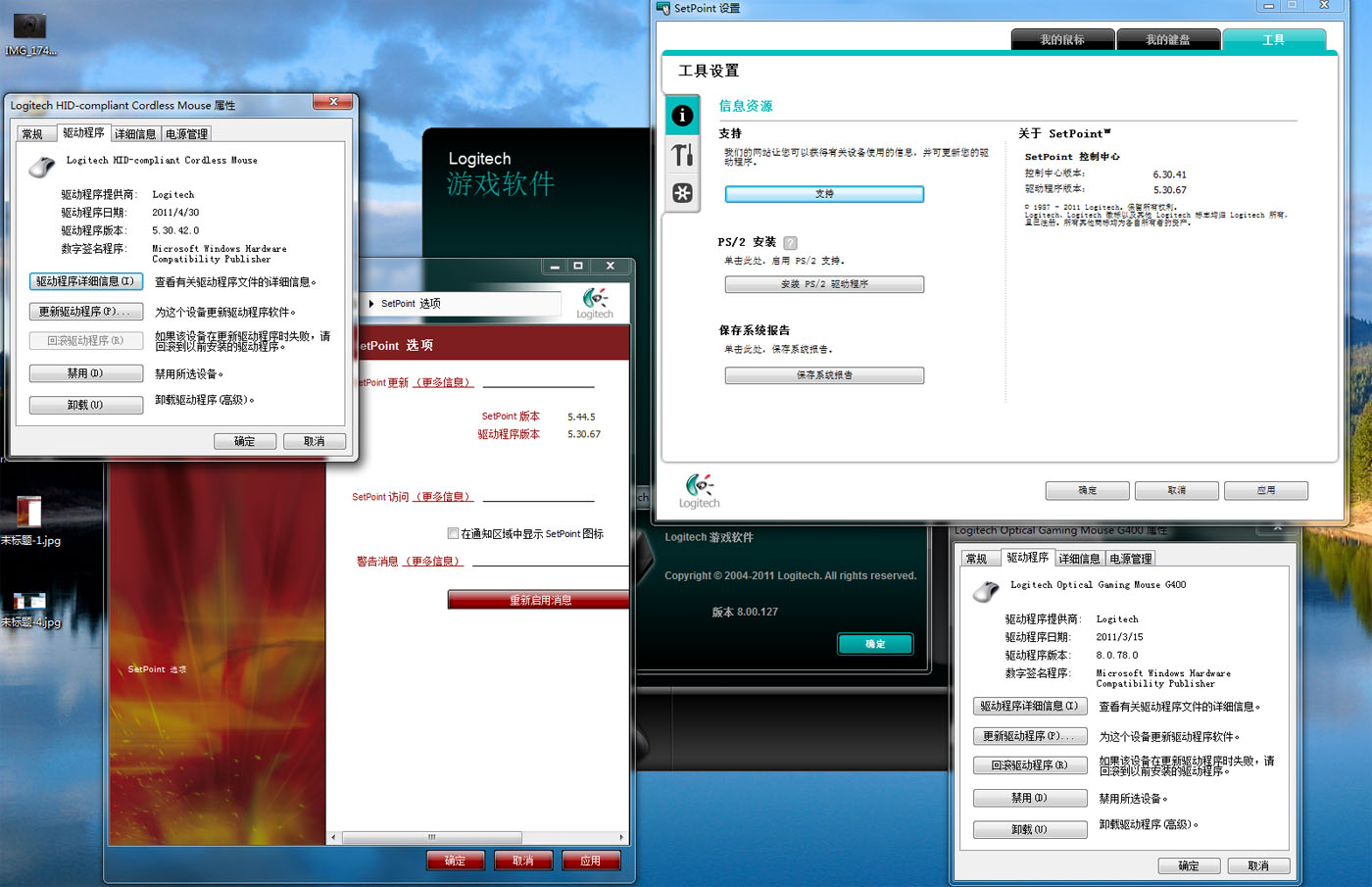Click 取消 in G400 properties dialog
Viewport: 1372px width, 887px height.
[1258, 865]
